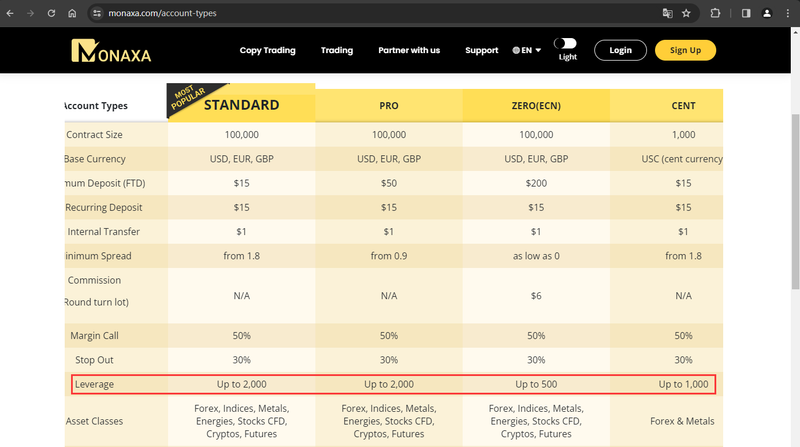Select the CENT account column header
This screenshot has height=447, width=800.
(683, 106)
